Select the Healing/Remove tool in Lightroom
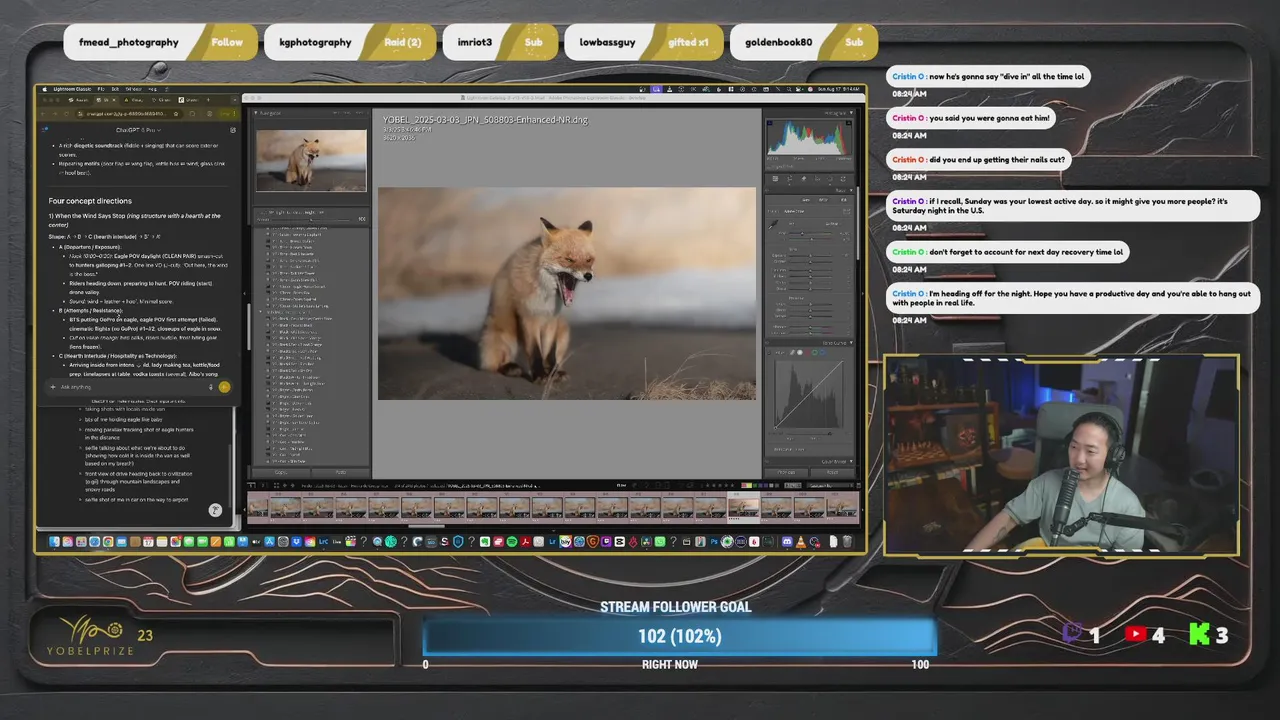 tap(804, 179)
